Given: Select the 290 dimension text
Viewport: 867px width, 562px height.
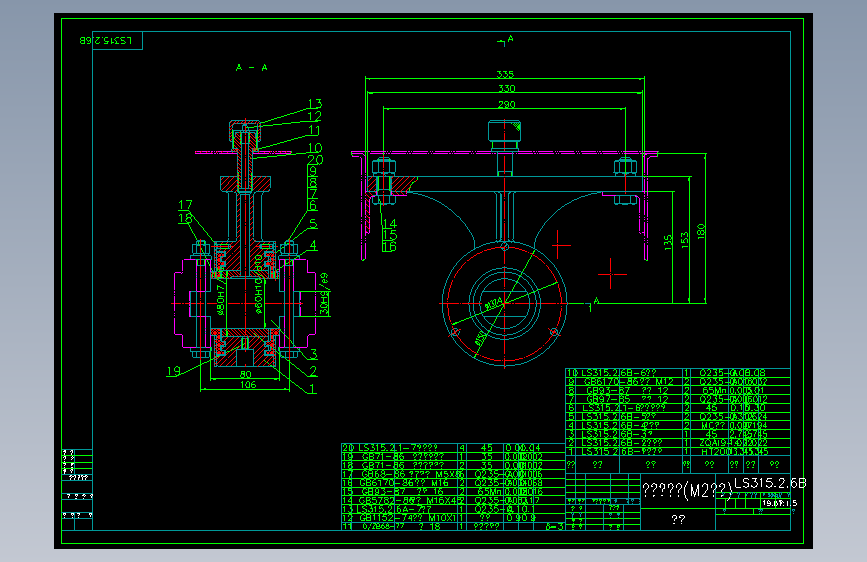Looking at the screenshot, I should (506, 105).
